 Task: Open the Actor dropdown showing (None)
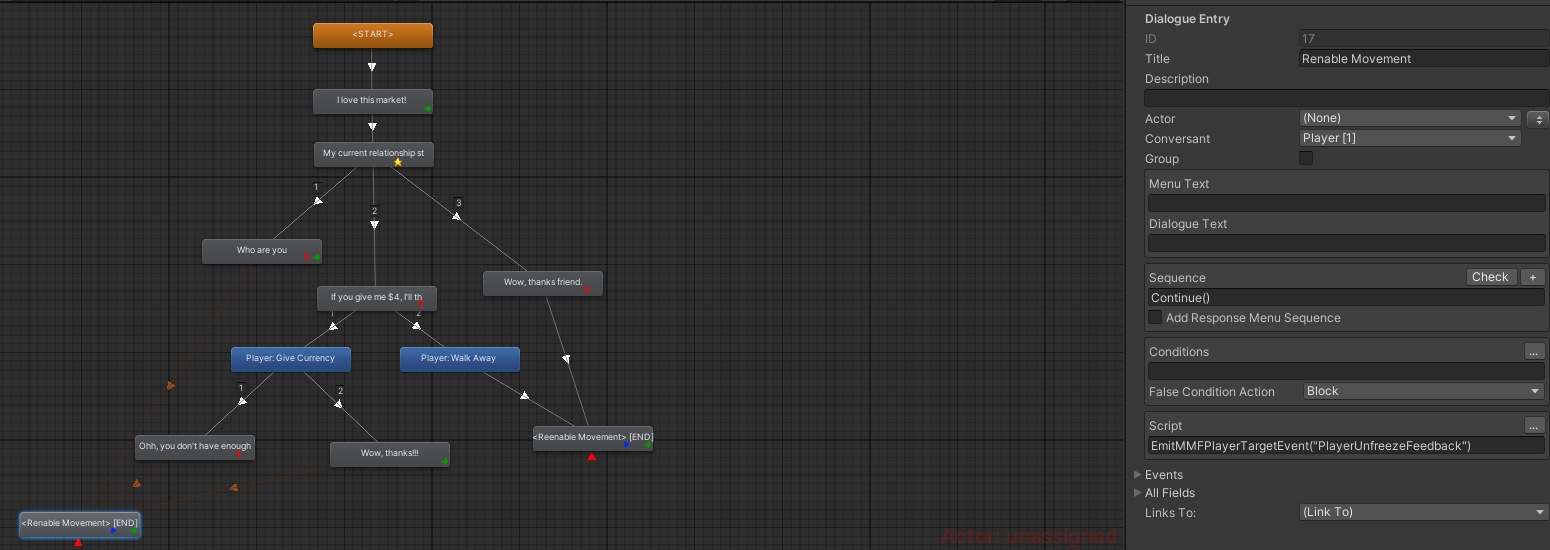(x=1410, y=118)
